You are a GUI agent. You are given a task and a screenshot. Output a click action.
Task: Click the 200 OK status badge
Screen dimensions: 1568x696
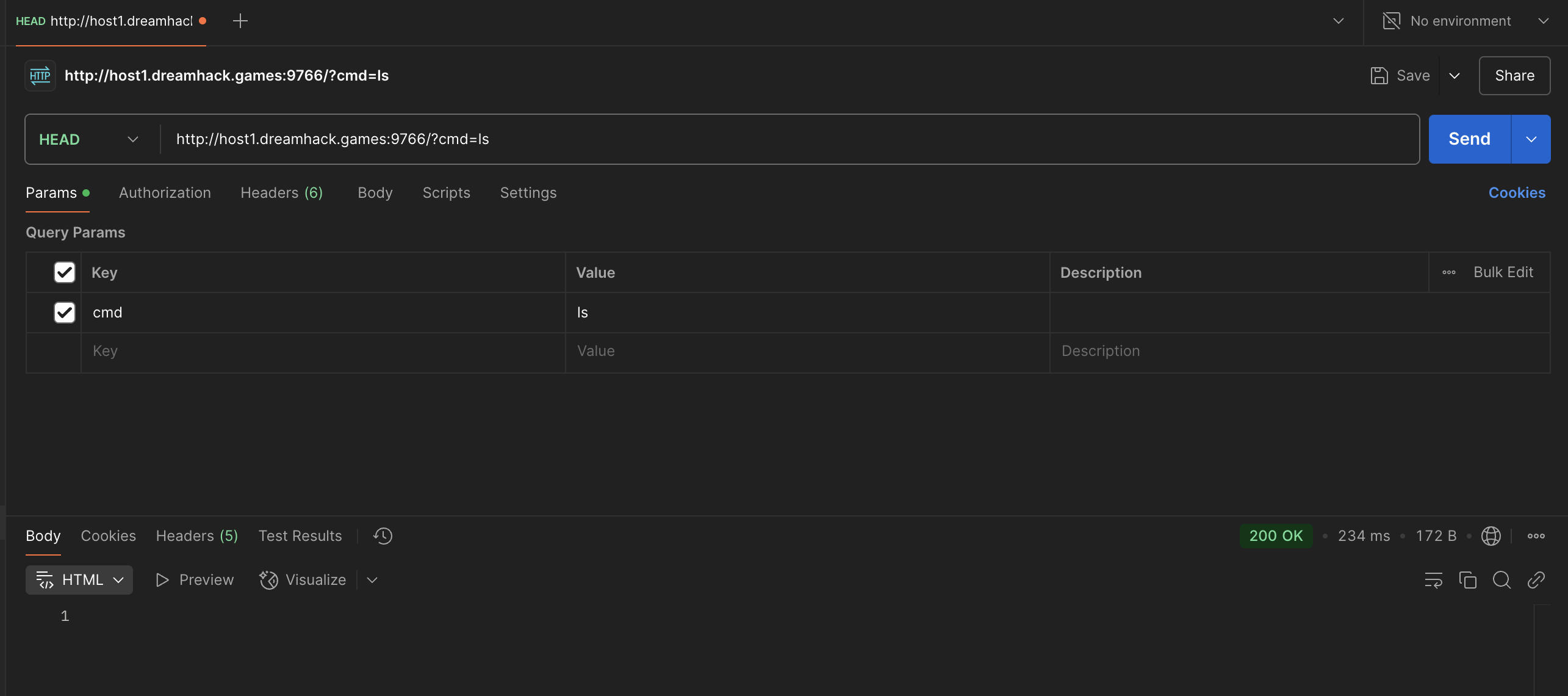1276,535
